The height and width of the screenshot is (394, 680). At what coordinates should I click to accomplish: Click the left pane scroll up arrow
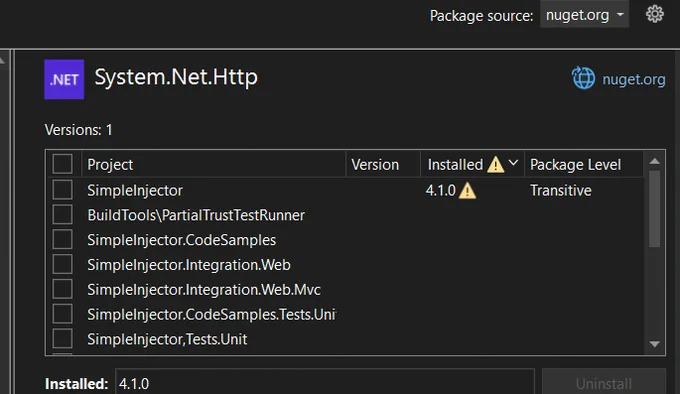click(x=2, y=60)
